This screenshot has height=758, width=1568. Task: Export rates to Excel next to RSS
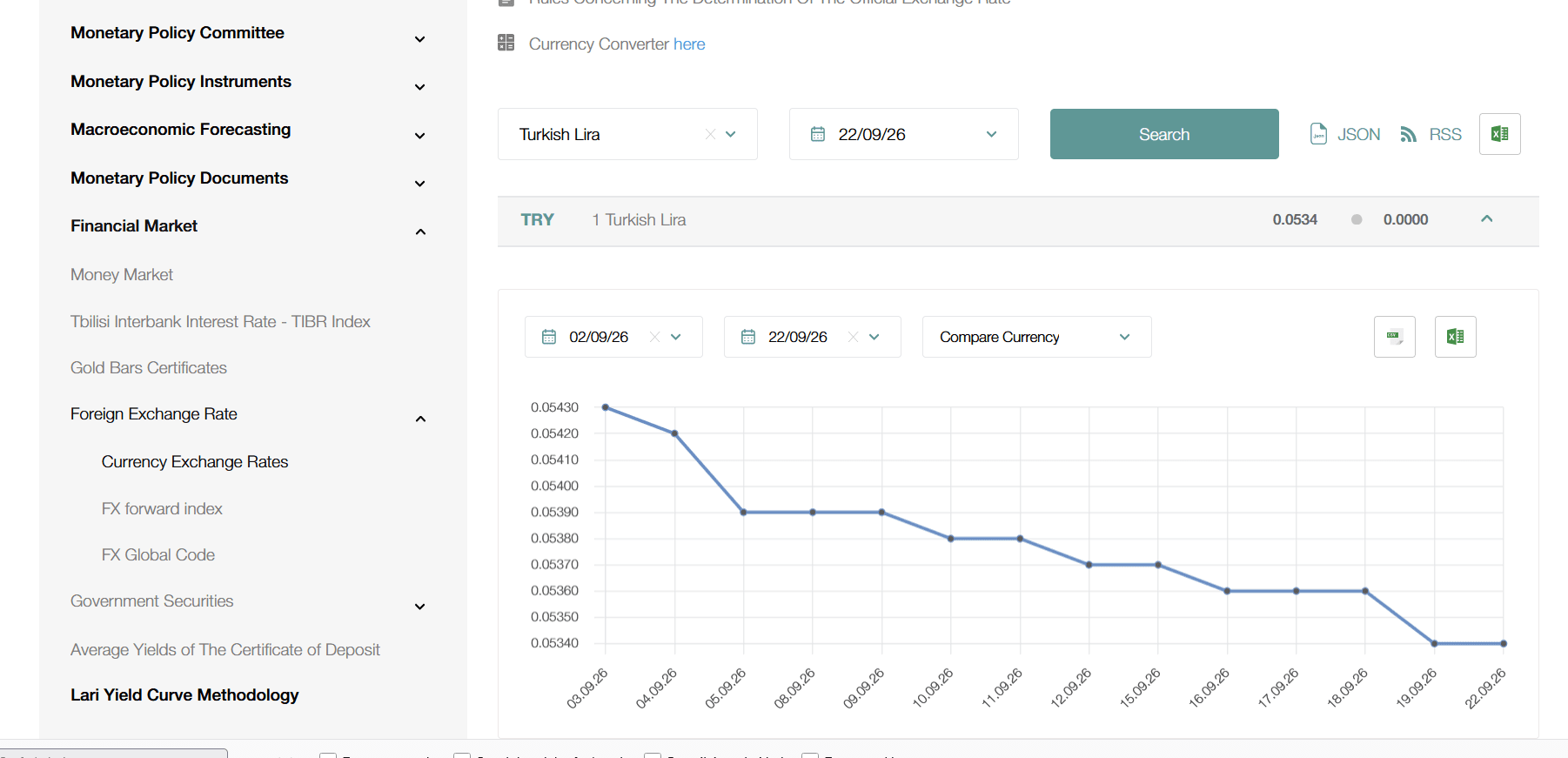point(1499,134)
